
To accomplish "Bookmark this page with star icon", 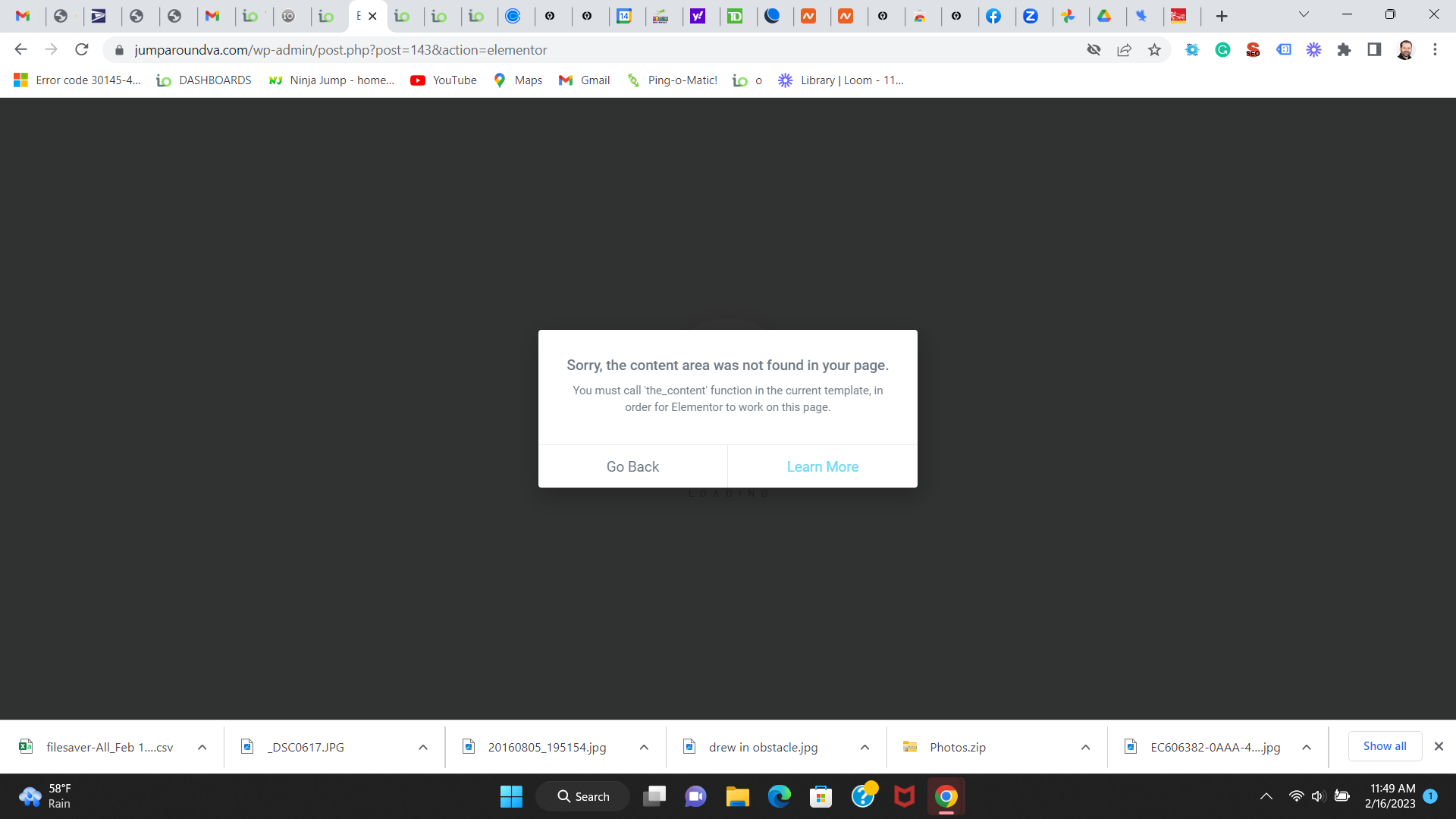I will coord(1154,50).
